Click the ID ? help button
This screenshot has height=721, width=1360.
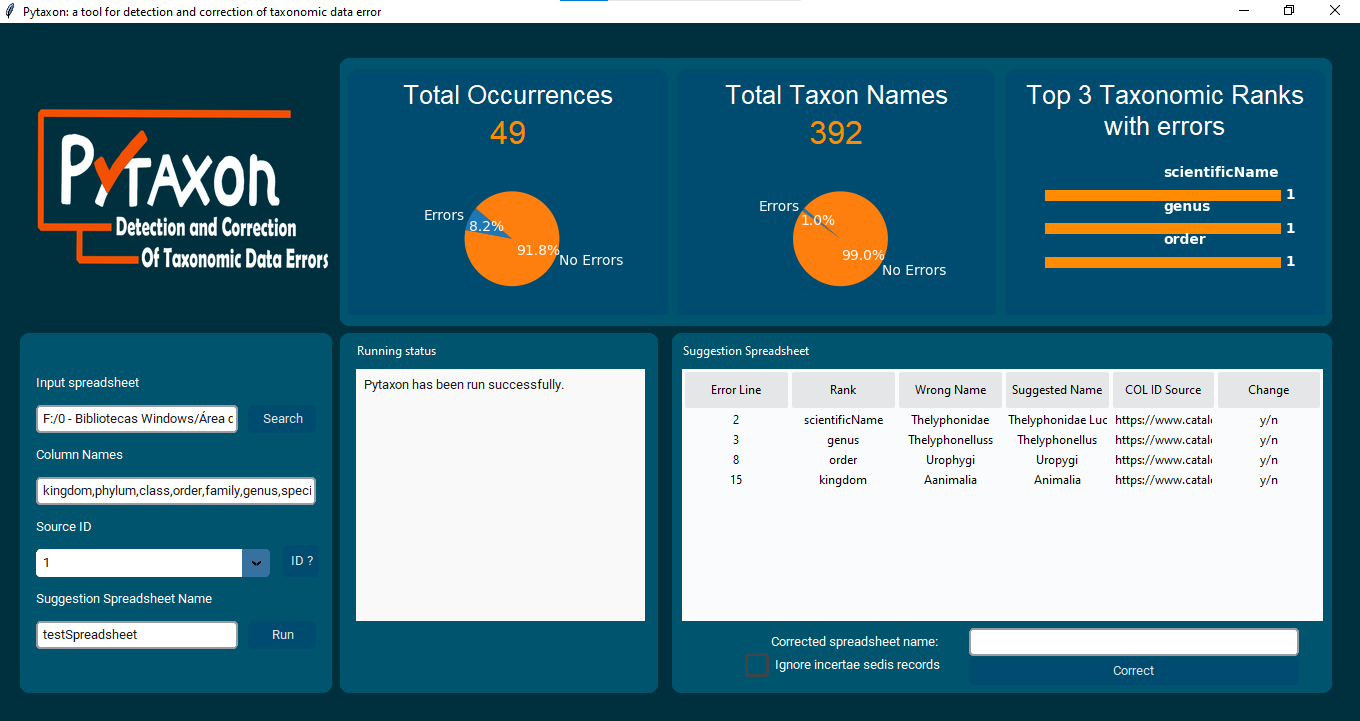301,561
